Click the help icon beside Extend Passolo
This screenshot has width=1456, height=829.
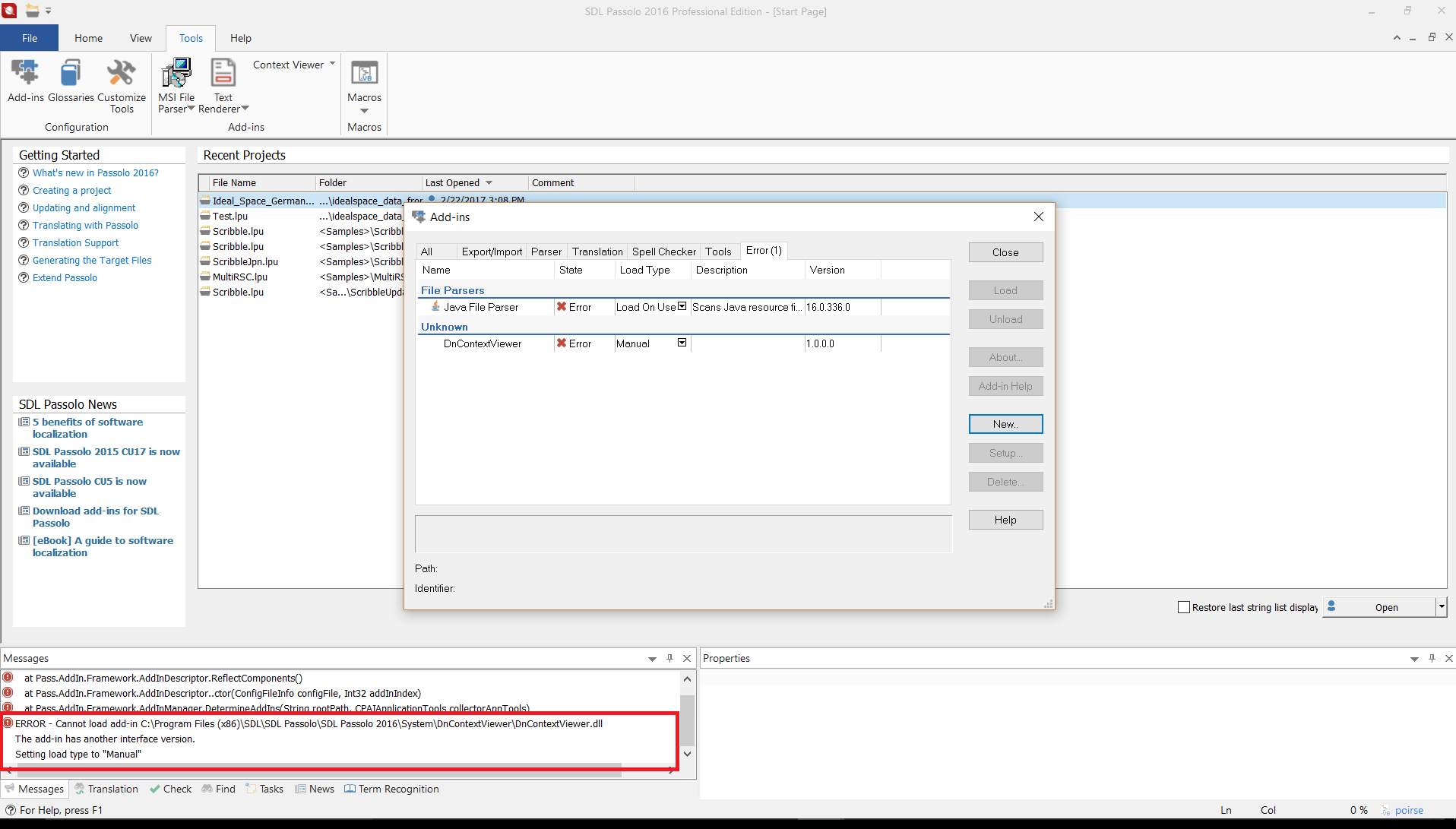[x=24, y=277]
